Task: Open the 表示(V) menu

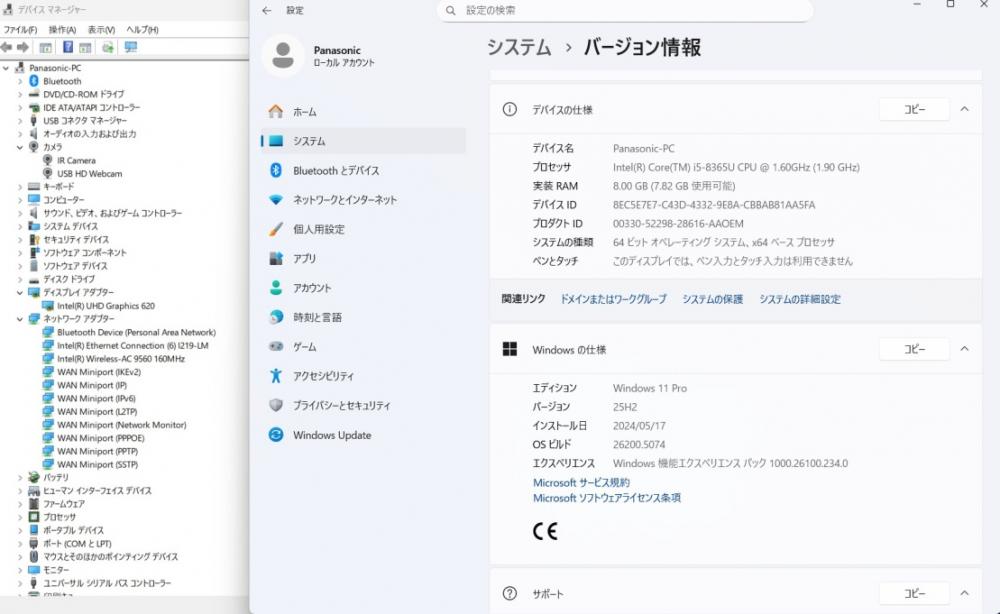Action: tap(101, 29)
